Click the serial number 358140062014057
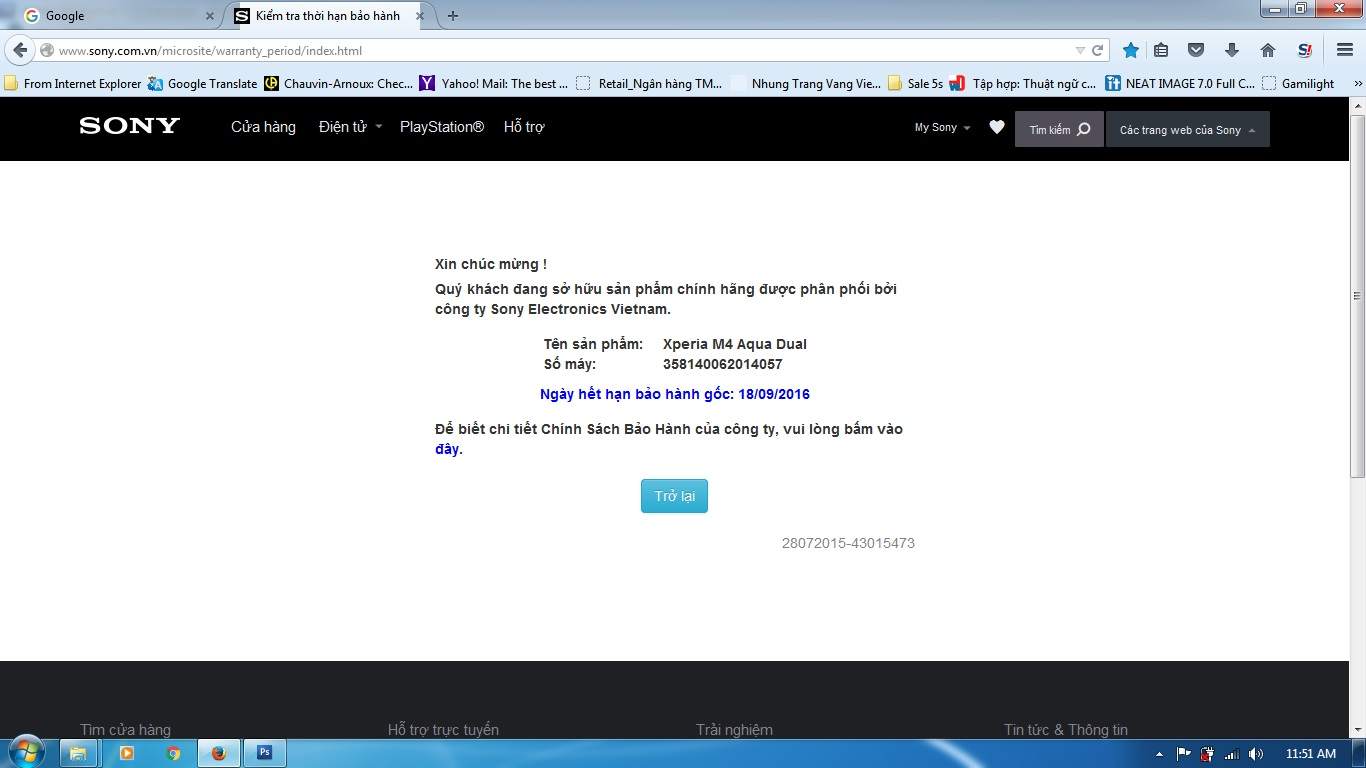Image resolution: width=1366 pixels, height=768 pixels. [722, 364]
